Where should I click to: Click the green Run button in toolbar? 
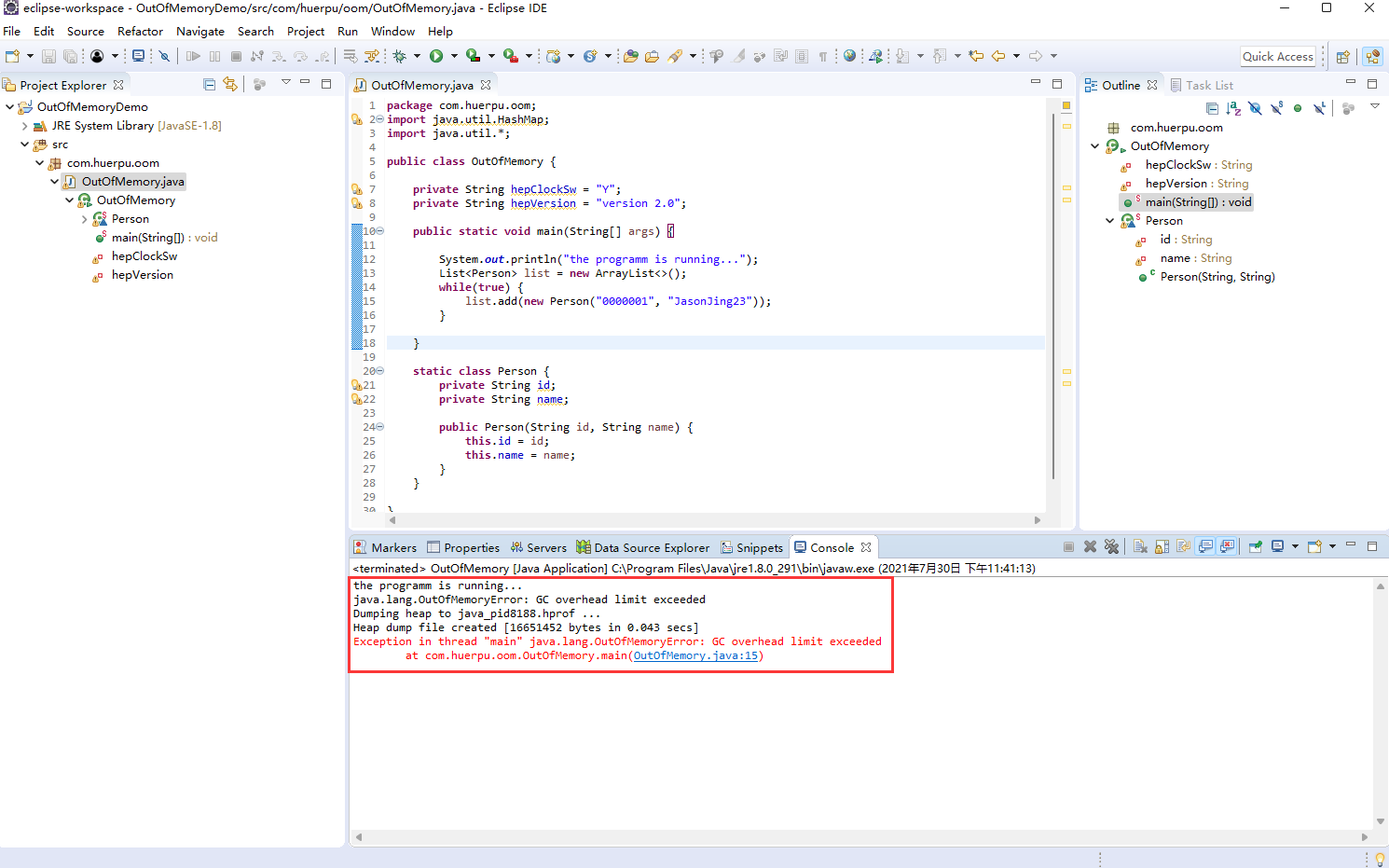pyautogui.click(x=435, y=56)
